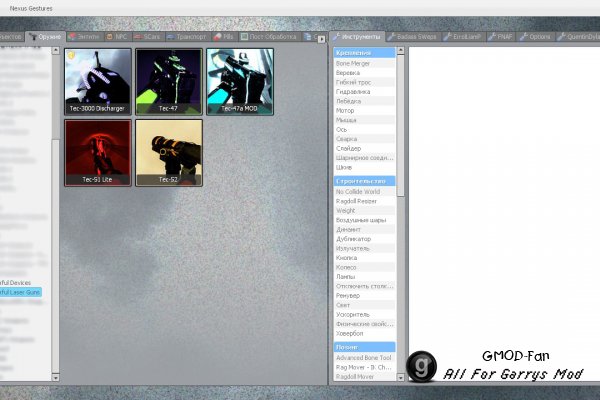Image resolution: width=600 pixels, height=400 pixels.
Task: Choose the No Collide World tool
Action: (x=364, y=191)
